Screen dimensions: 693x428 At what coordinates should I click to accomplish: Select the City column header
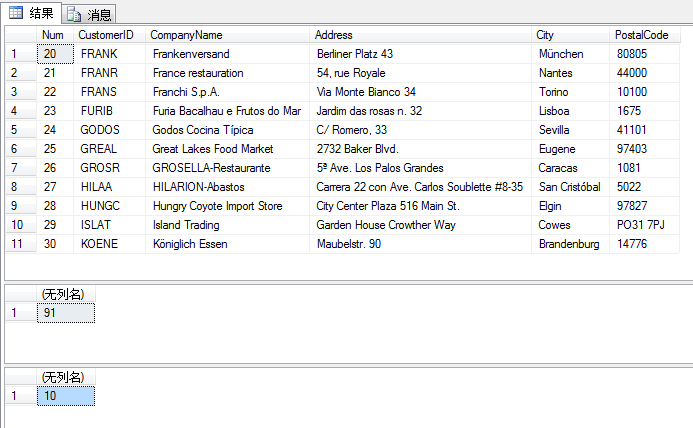point(570,35)
